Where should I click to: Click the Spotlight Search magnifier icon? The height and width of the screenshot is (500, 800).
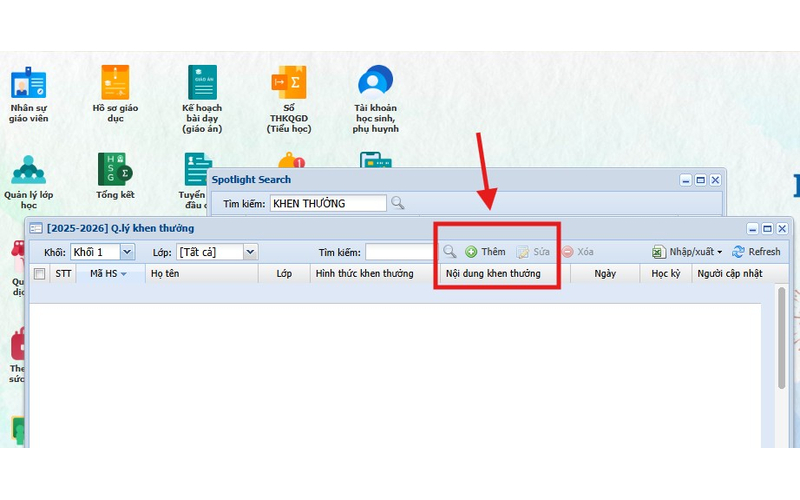click(x=397, y=204)
